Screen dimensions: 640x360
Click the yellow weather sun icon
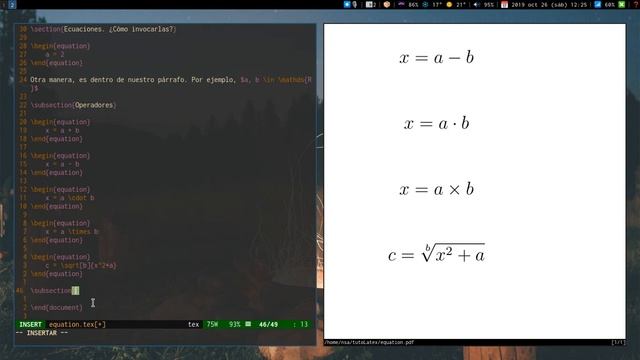tap(449, 4)
